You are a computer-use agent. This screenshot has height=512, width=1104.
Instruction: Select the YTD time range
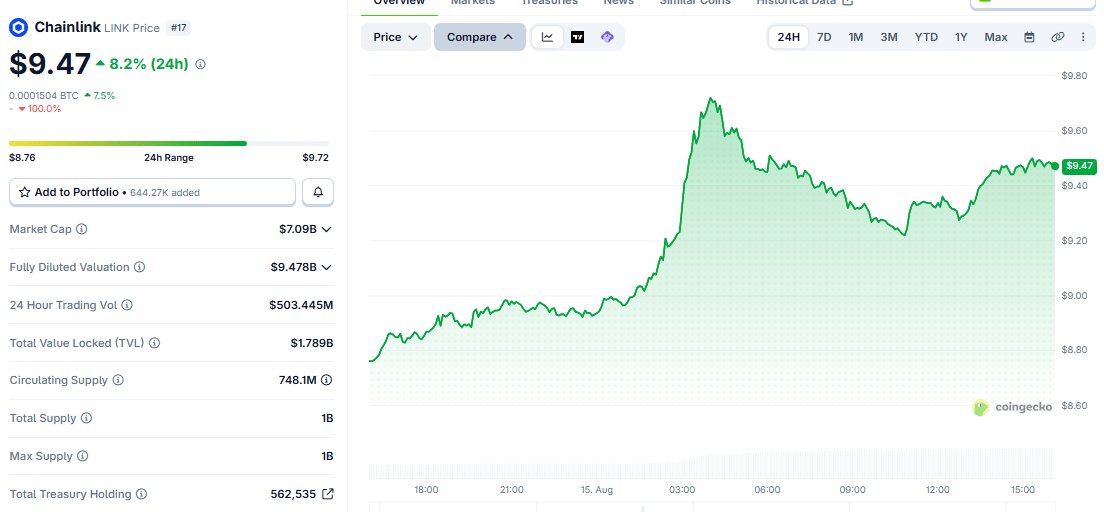point(926,37)
